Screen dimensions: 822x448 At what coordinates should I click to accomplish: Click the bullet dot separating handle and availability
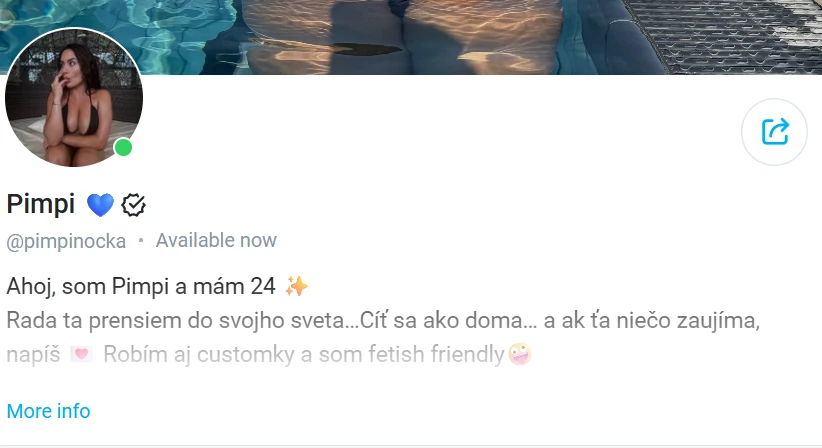point(140,241)
